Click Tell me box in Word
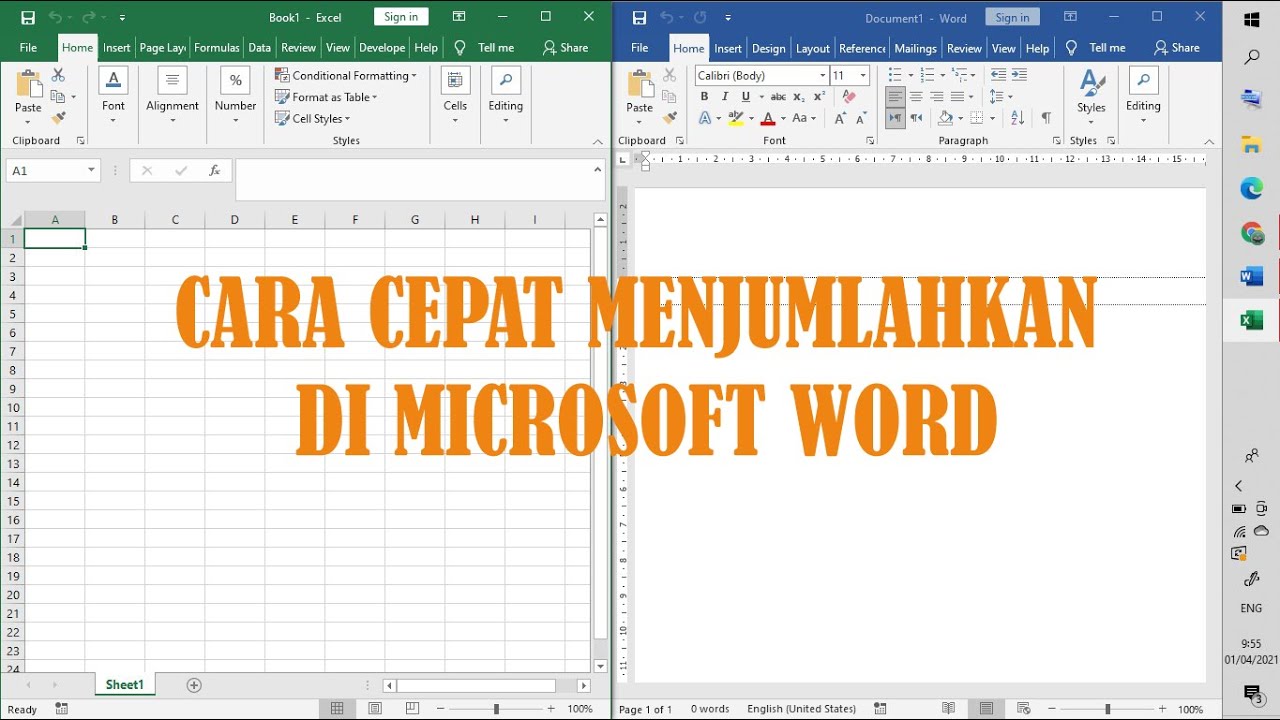Viewport: 1280px width, 720px height. pos(1097,48)
